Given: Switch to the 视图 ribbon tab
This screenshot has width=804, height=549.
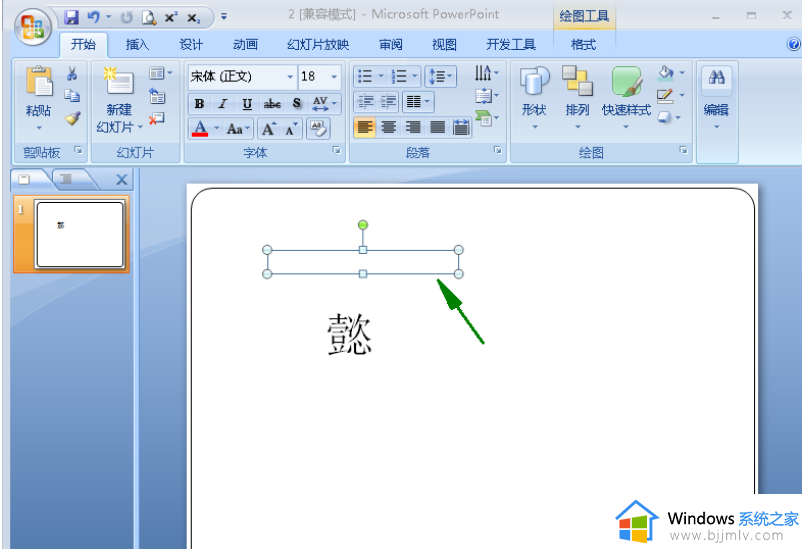Looking at the screenshot, I should 444,45.
